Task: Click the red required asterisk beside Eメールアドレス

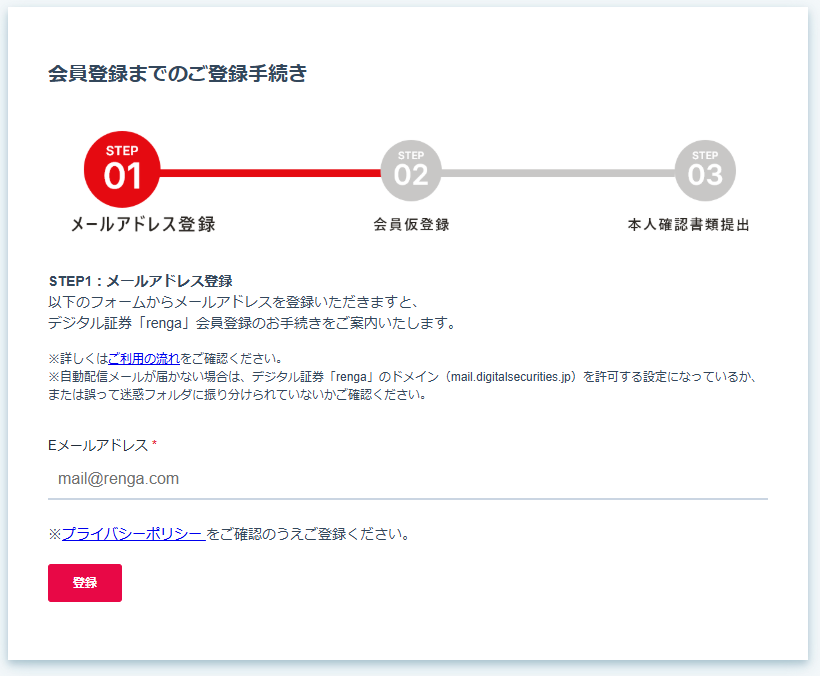Action: [155, 445]
